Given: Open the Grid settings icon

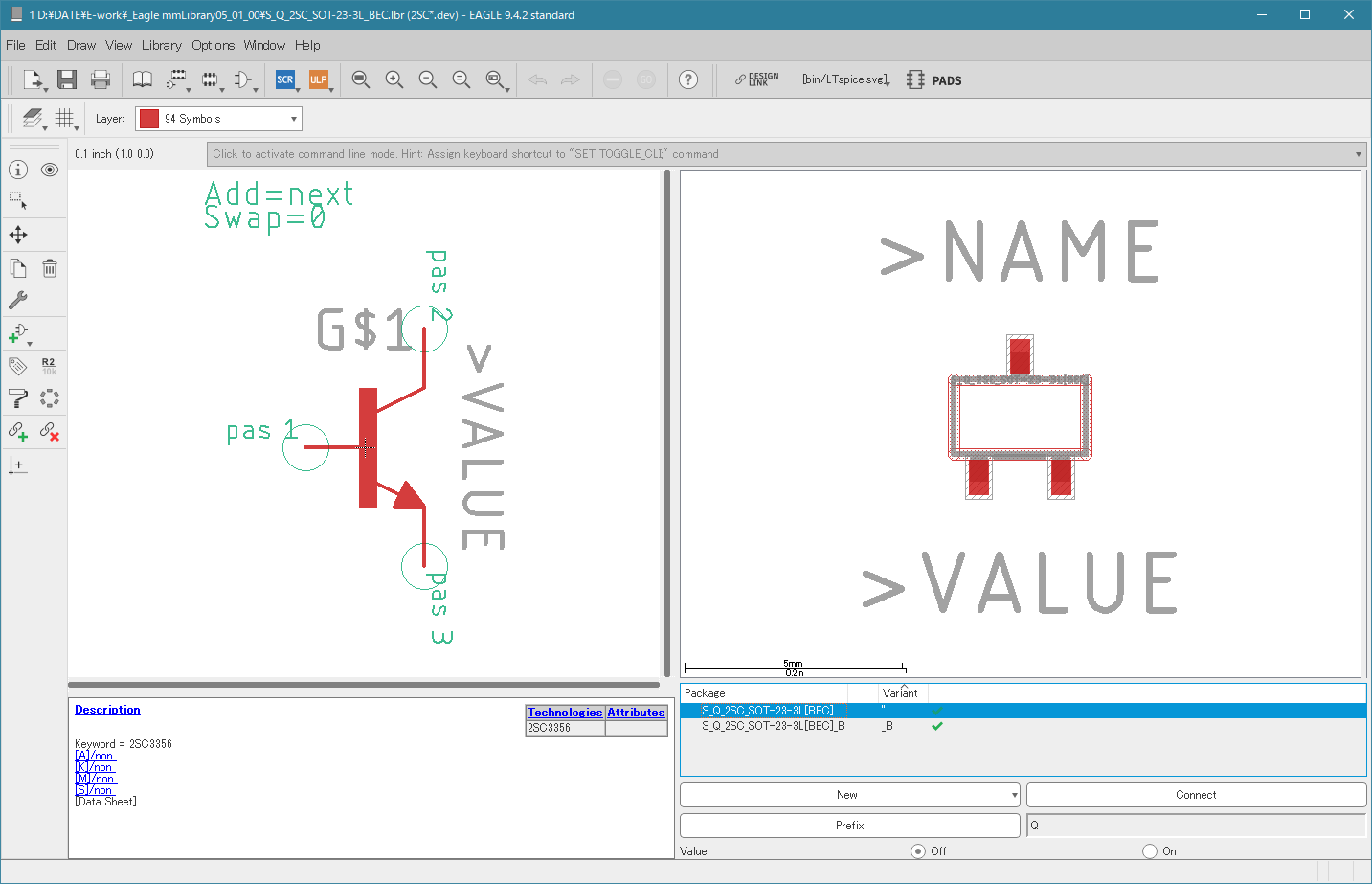Looking at the screenshot, I should coord(64,118).
